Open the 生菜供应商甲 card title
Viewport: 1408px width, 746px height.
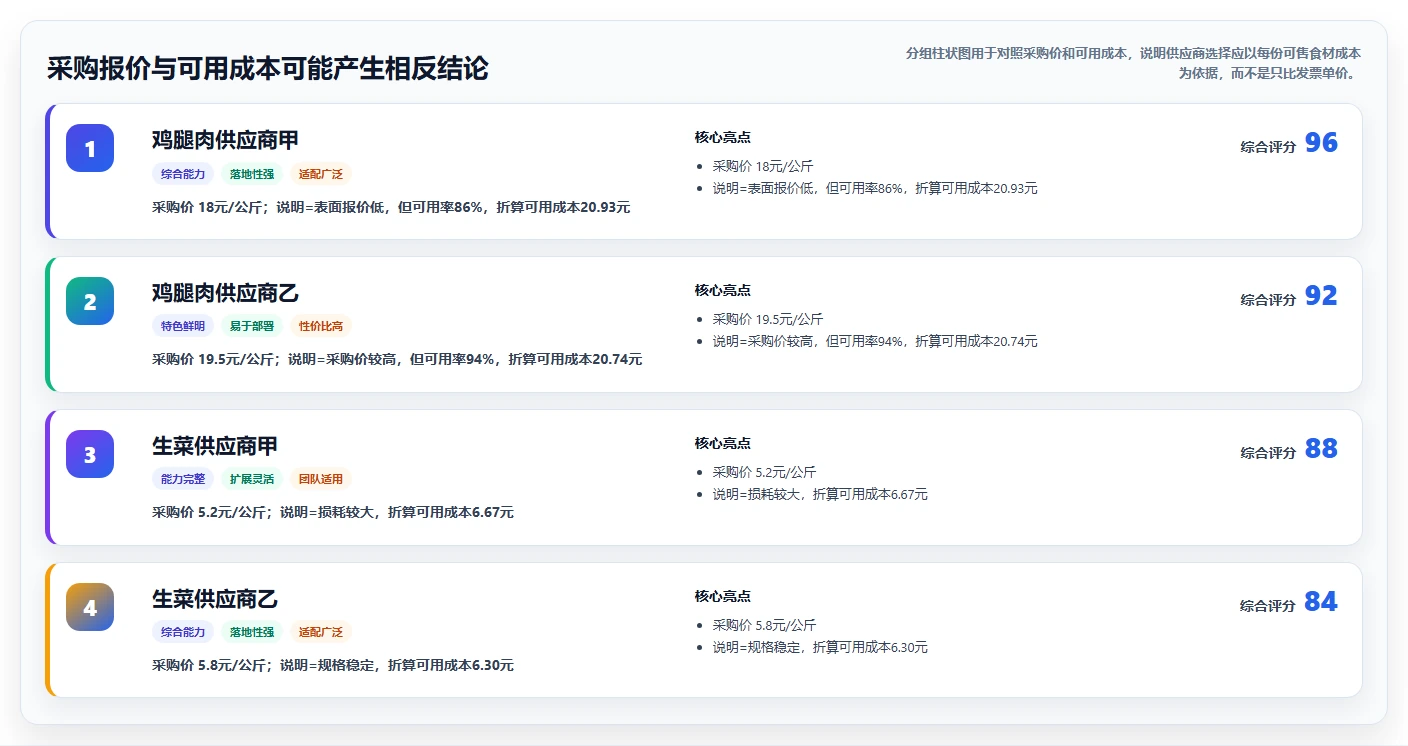(215, 446)
